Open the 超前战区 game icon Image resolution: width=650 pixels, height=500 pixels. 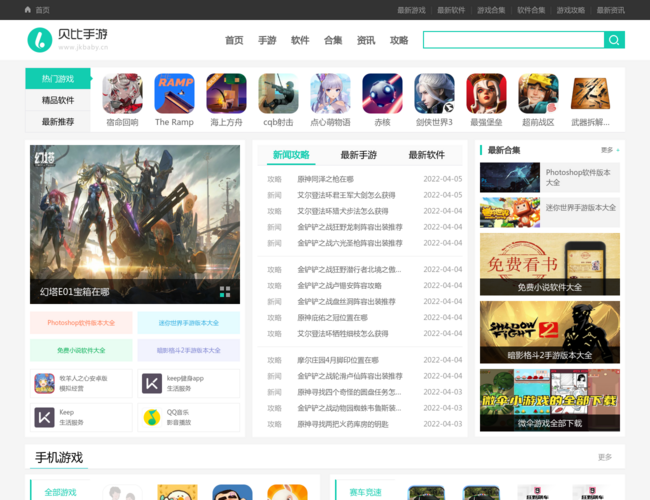[538, 93]
